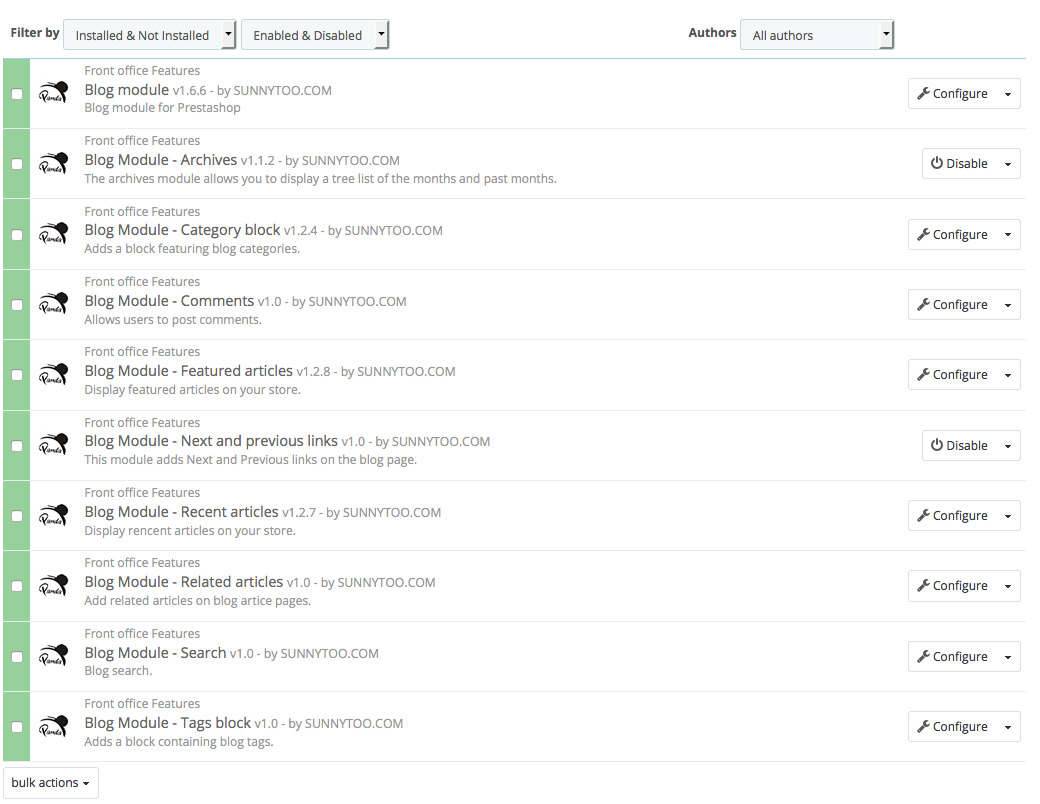Tick the checkbox for Blog module v1.6.6
This screenshot has height=804, width=1040.
(x=17, y=94)
